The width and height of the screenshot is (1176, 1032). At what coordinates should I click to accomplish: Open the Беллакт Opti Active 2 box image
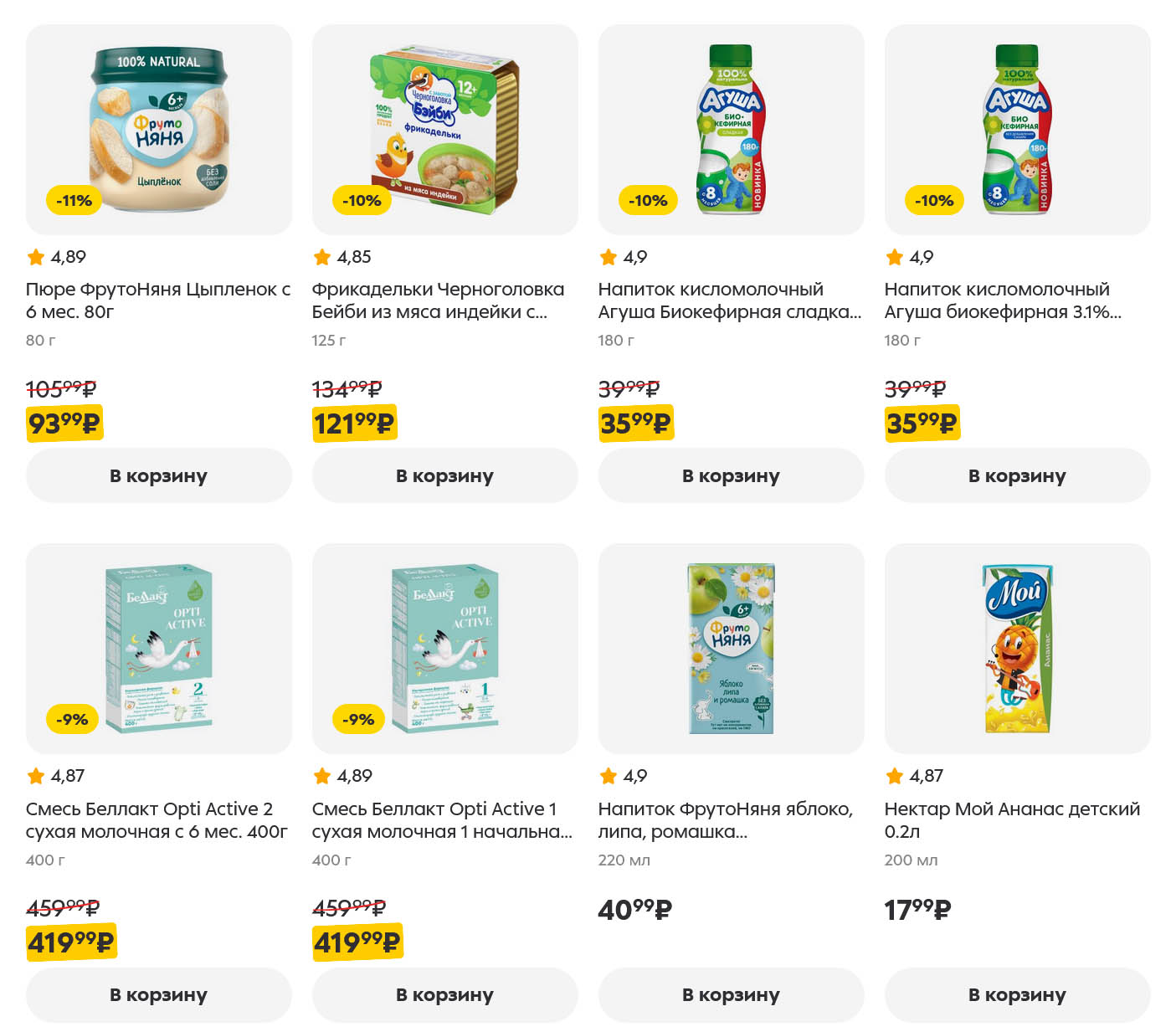click(x=158, y=649)
